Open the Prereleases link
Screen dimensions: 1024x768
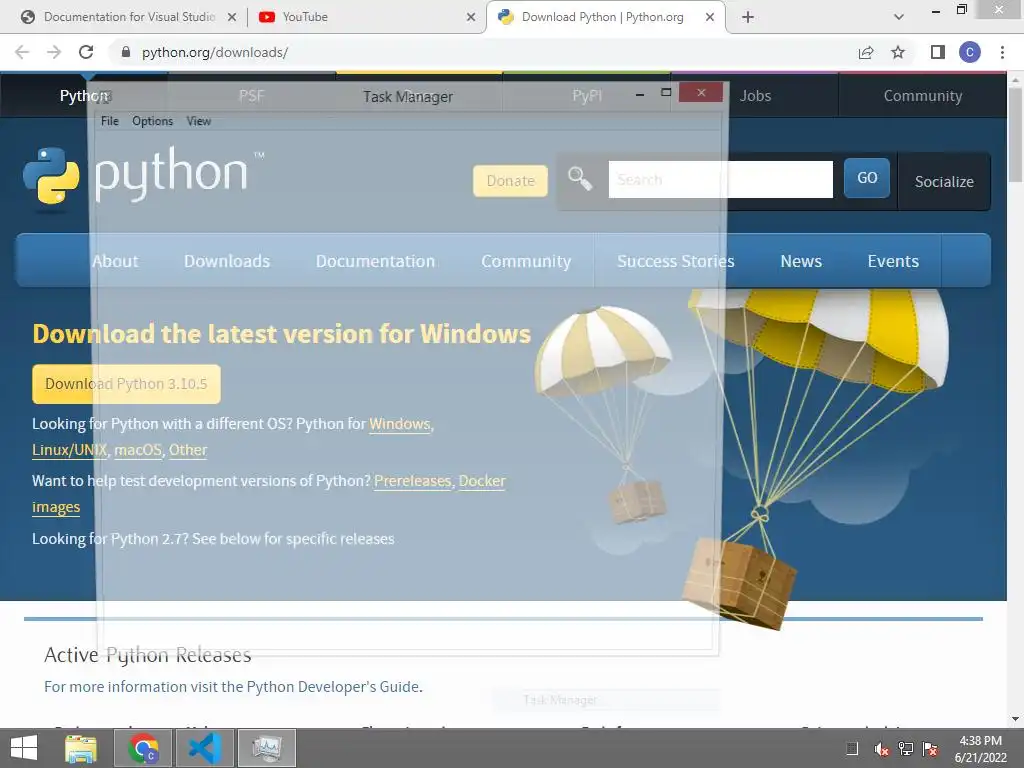point(413,481)
